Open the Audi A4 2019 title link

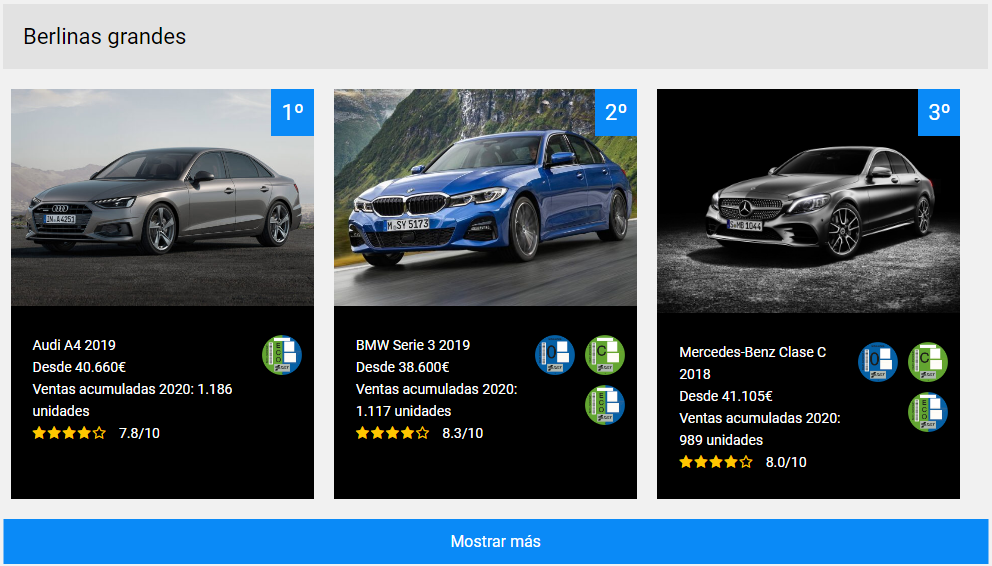click(74, 345)
